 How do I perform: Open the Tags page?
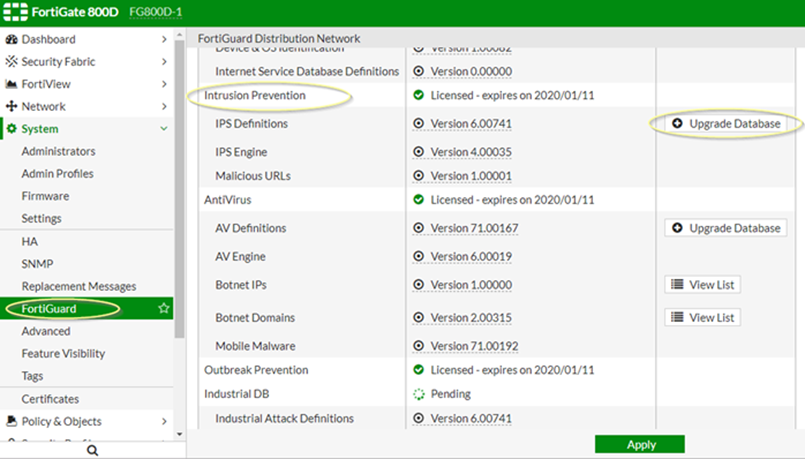point(32,376)
